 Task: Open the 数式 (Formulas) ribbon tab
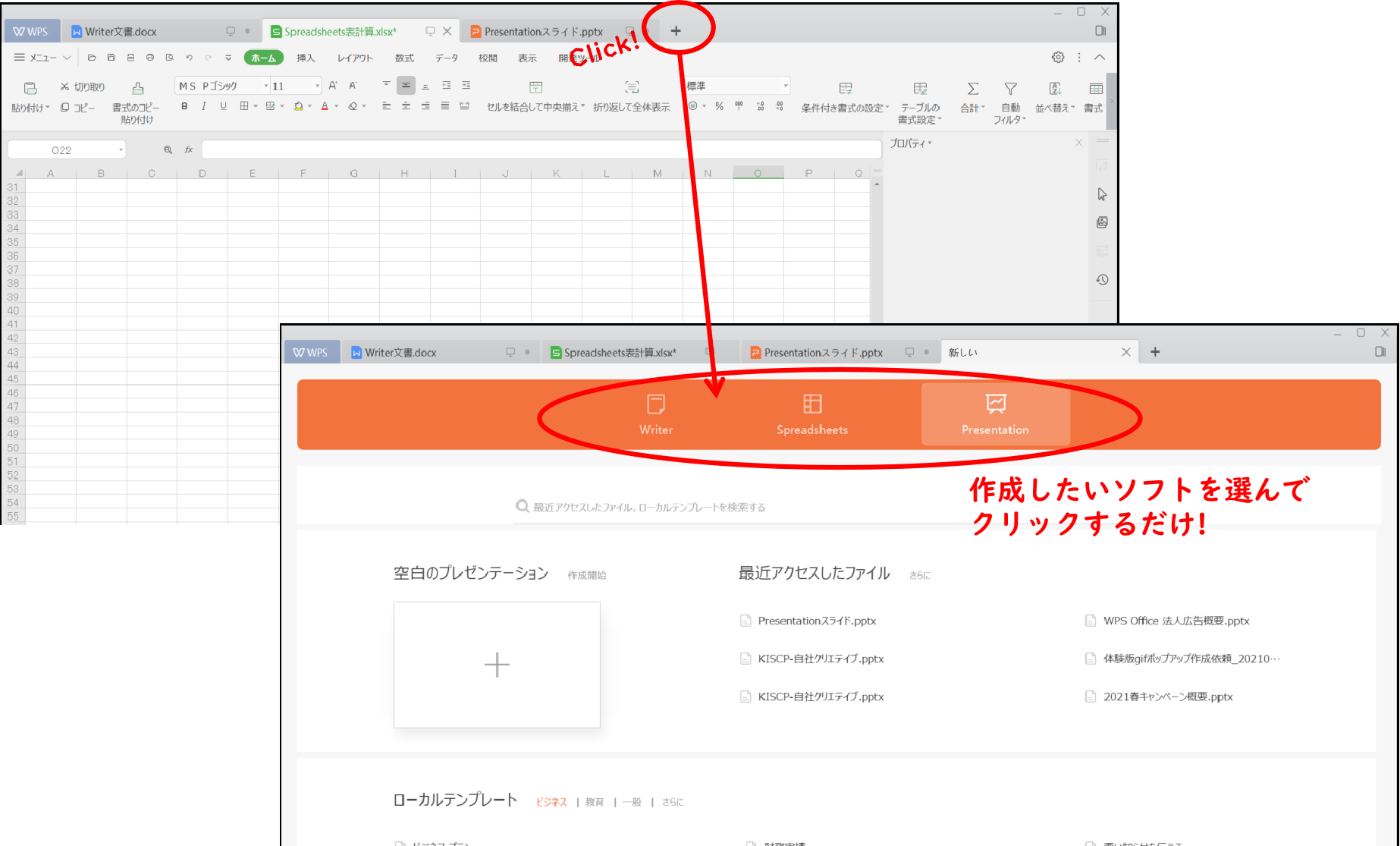click(404, 58)
